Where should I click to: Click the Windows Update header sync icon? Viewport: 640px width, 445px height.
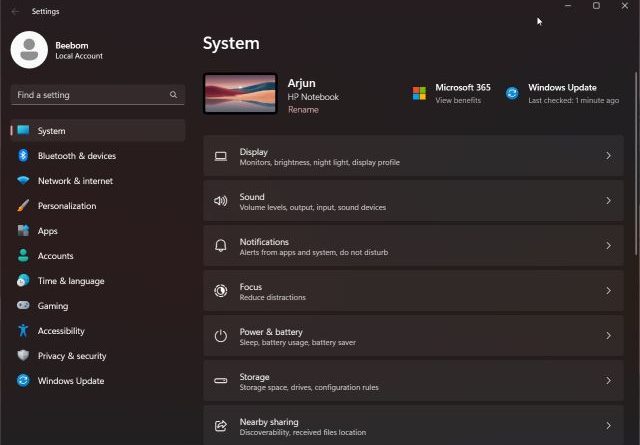(512, 93)
